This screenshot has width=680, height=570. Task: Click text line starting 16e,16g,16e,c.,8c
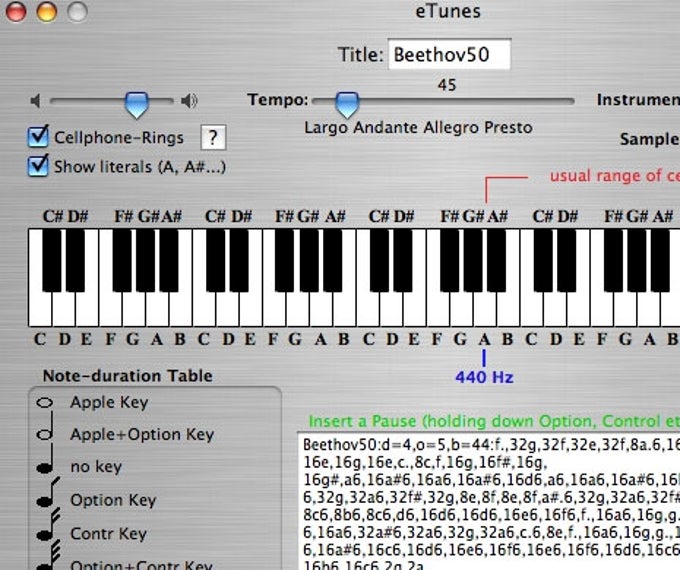pos(425,463)
